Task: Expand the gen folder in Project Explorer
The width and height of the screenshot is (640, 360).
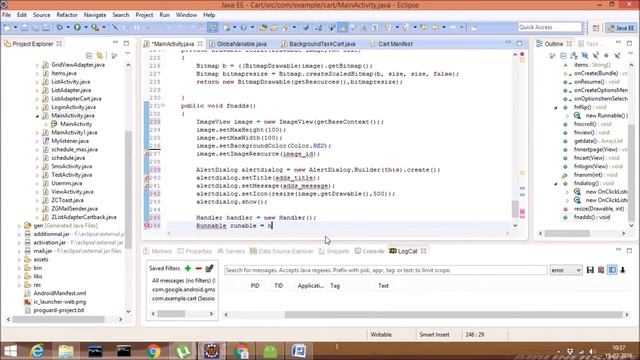Action: [x=19, y=225]
